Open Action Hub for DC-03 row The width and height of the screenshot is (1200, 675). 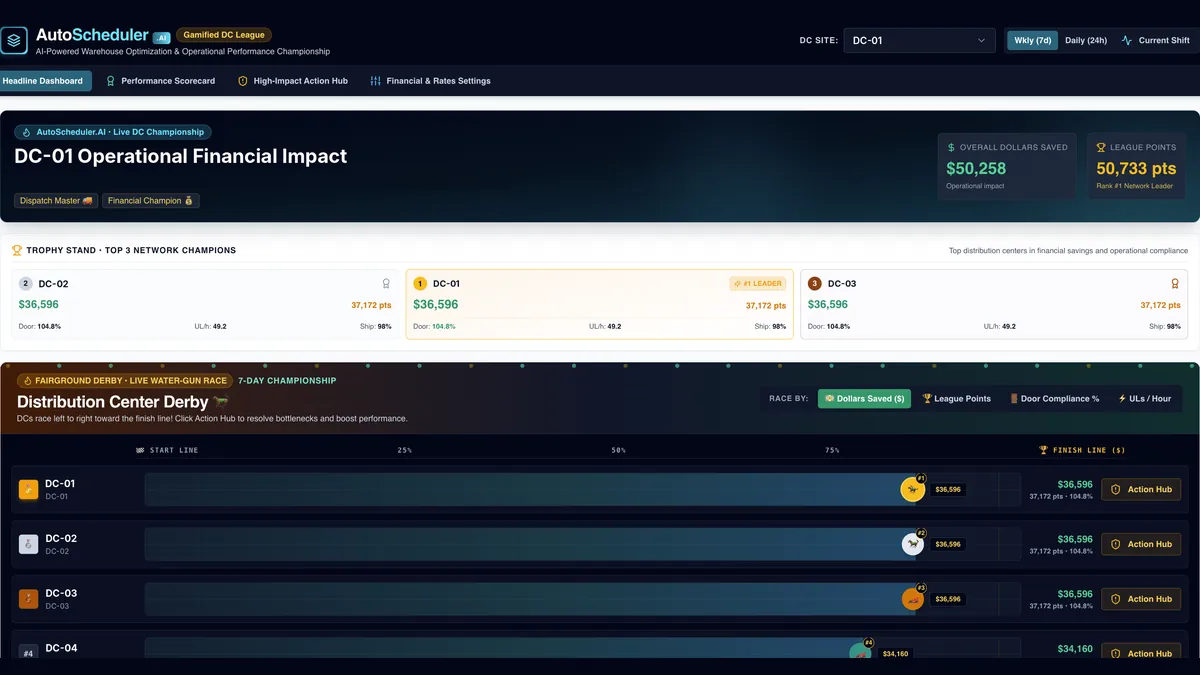pyautogui.click(x=1141, y=599)
